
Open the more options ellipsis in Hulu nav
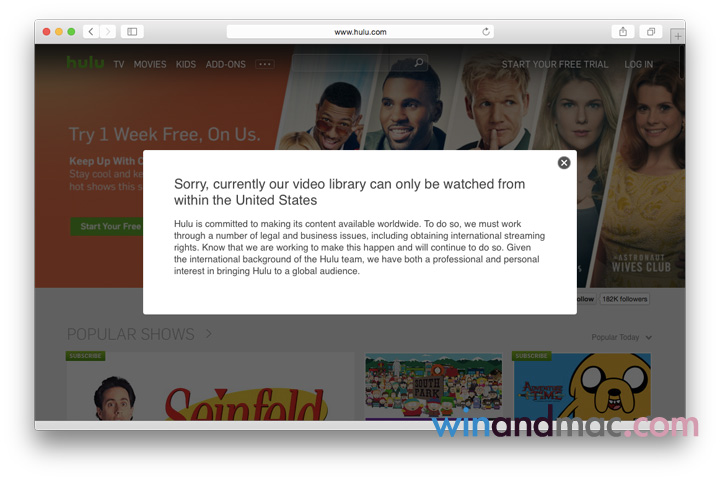265,64
